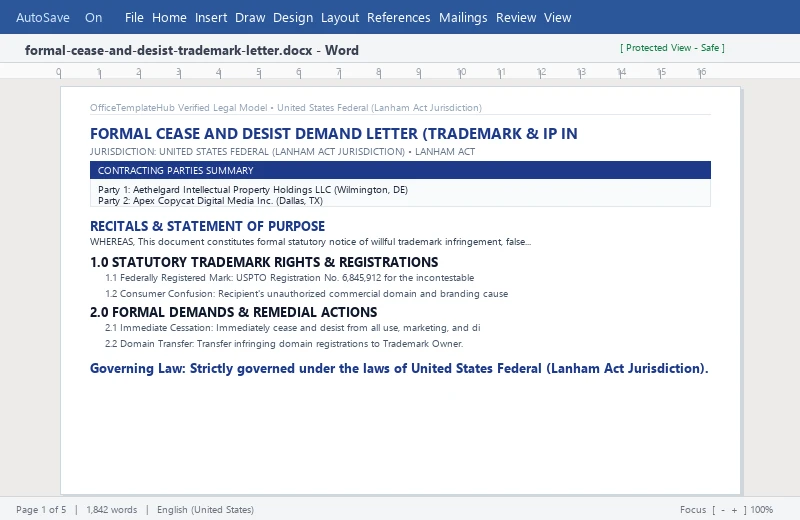This screenshot has height=520, width=800.
Task: Click the Party 1 Aethelgard line
Action: 253,190
